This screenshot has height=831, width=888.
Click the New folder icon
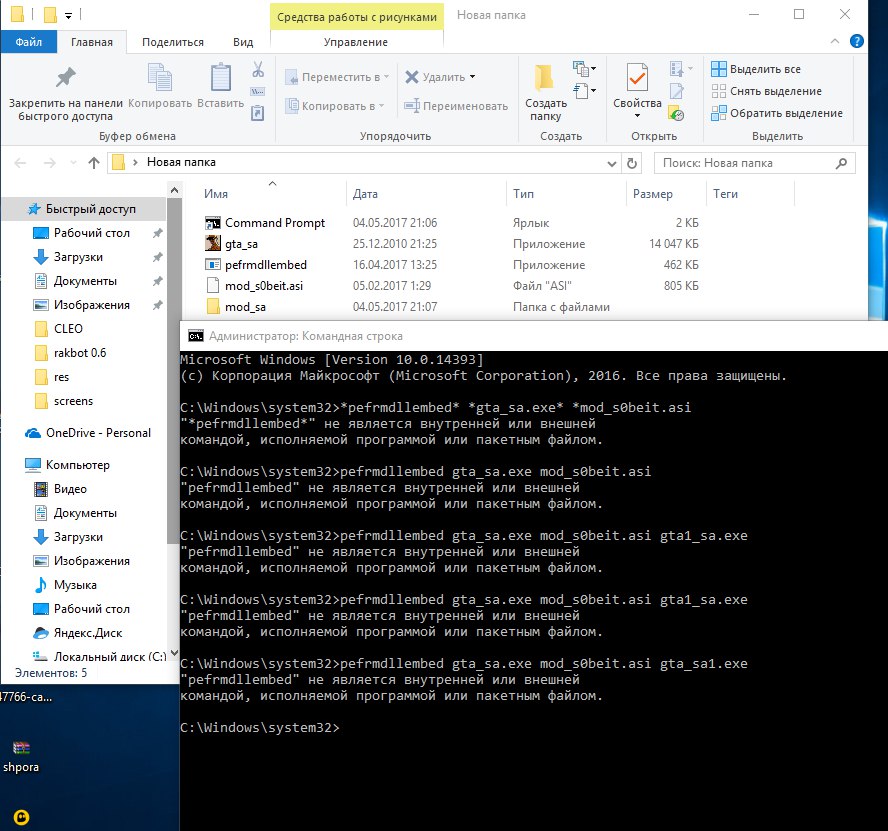[544, 78]
